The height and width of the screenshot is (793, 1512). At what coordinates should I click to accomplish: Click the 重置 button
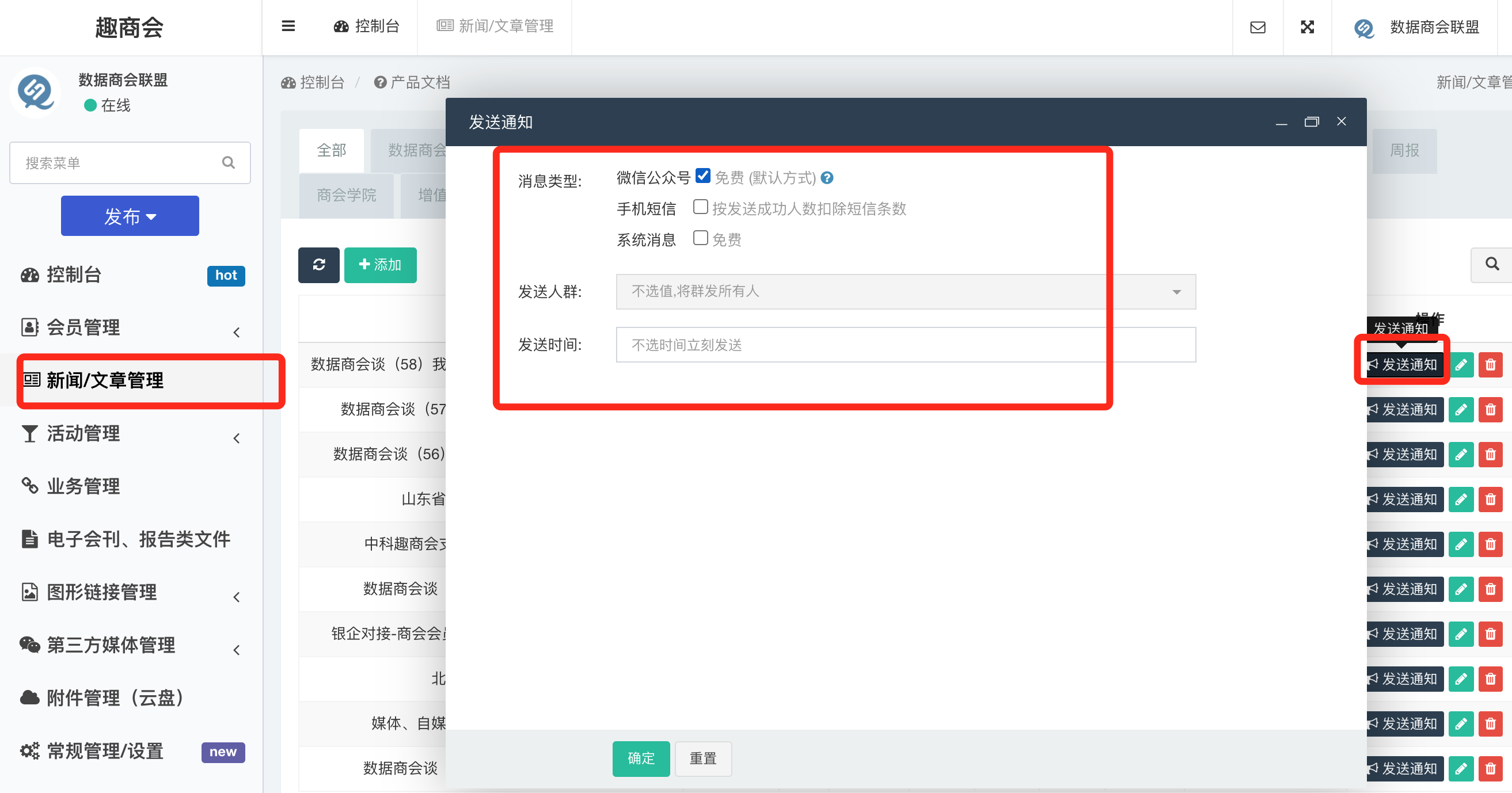[702, 758]
